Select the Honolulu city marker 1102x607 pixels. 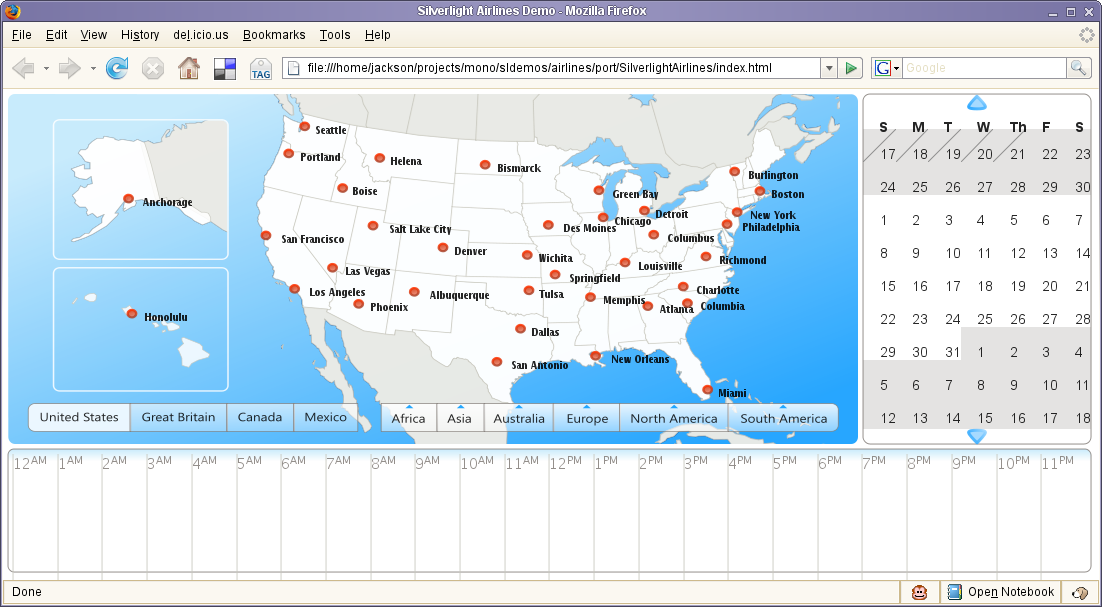point(131,313)
